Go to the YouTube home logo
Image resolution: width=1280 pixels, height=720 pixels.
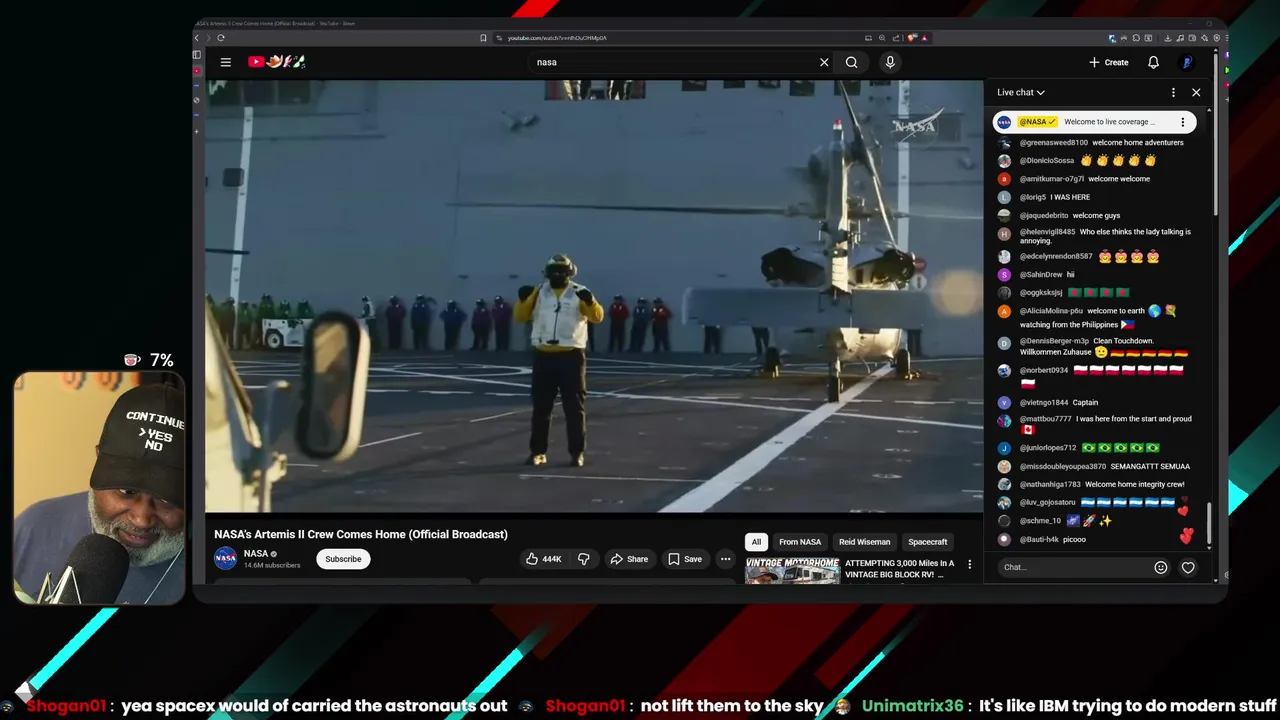pyautogui.click(x=276, y=62)
